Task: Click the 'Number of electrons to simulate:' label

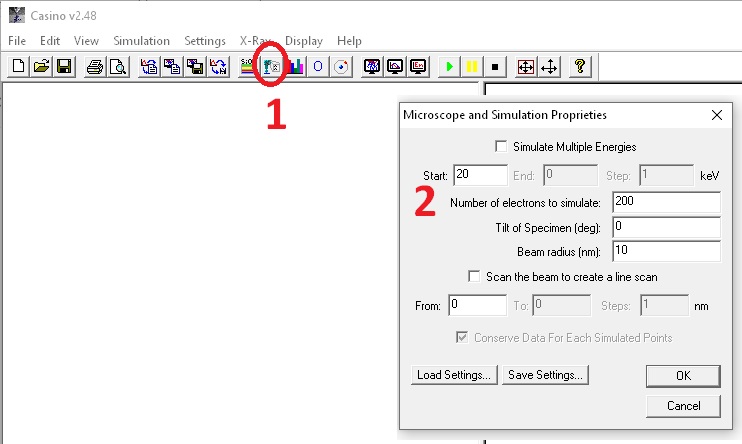Action: pos(525,203)
